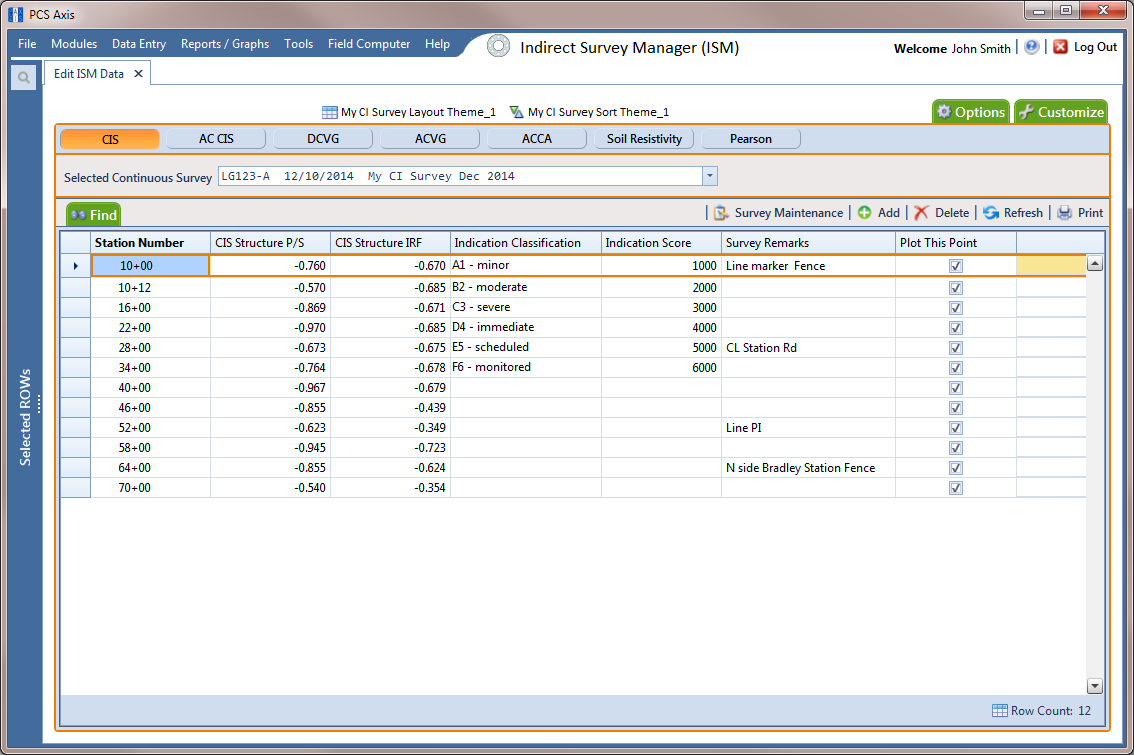Select the 'N side Bradley Station Fence' remark
The height and width of the screenshot is (755, 1134).
(809, 468)
